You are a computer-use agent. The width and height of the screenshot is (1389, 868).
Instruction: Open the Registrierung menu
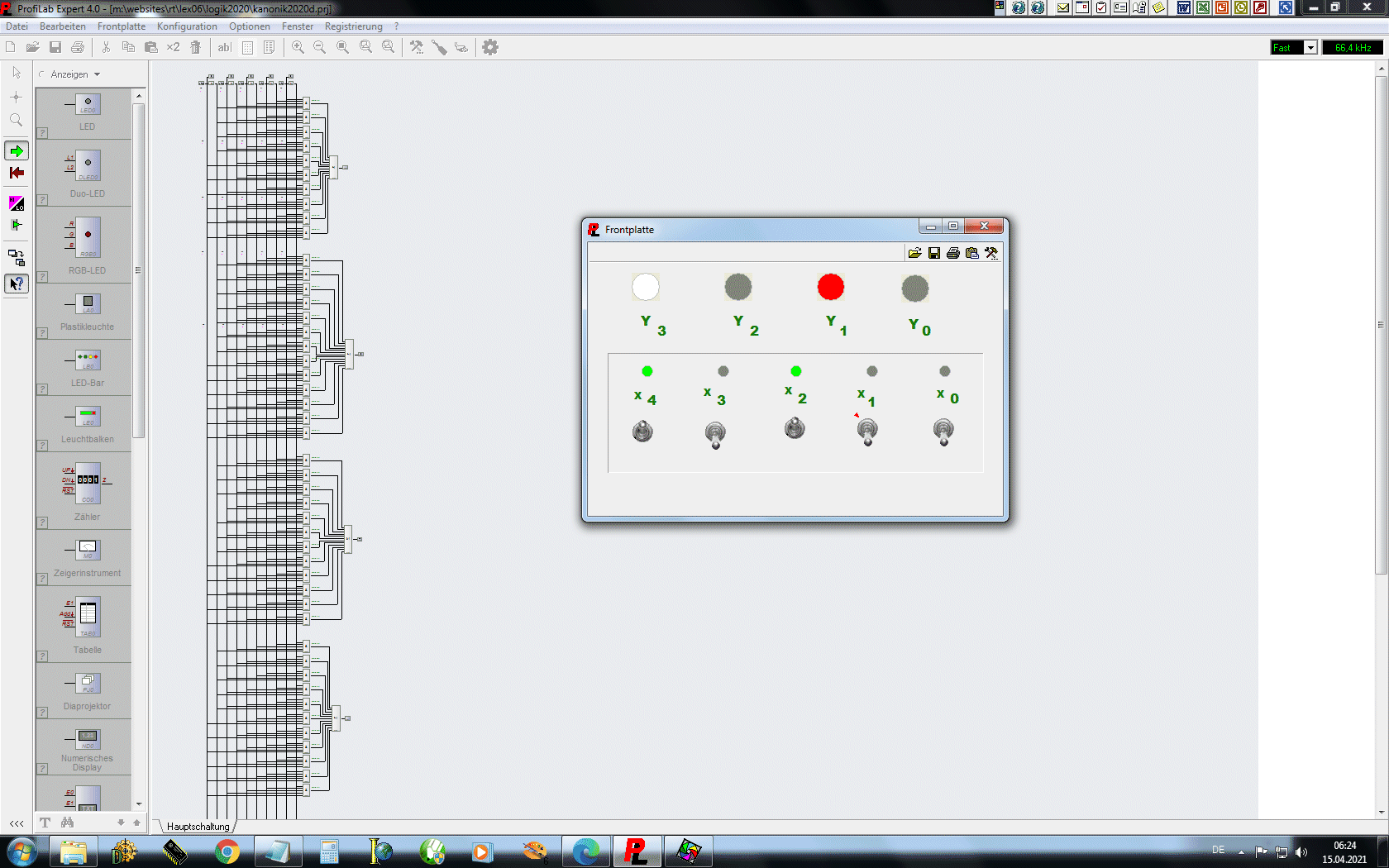[x=354, y=26]
